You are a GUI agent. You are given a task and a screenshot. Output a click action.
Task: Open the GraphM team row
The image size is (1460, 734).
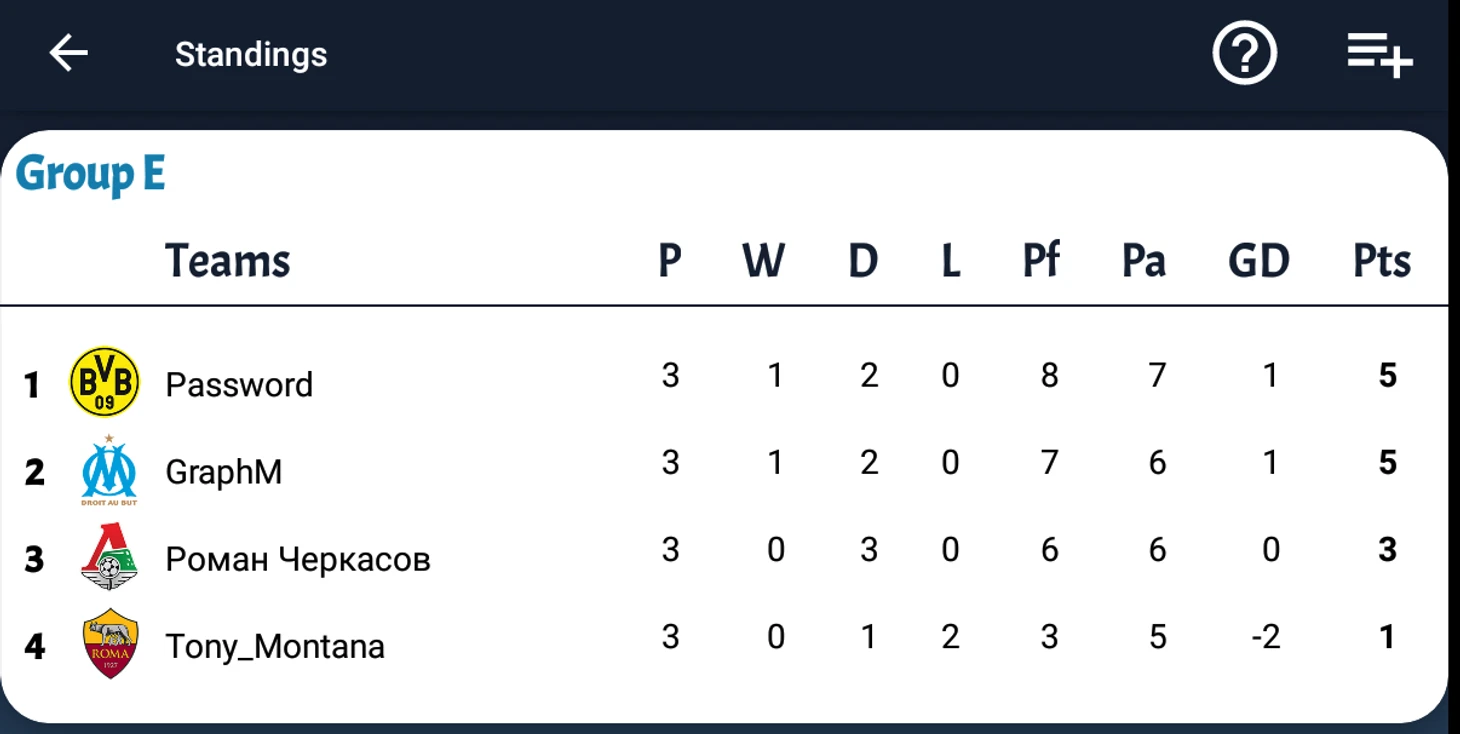pos(724,469)
